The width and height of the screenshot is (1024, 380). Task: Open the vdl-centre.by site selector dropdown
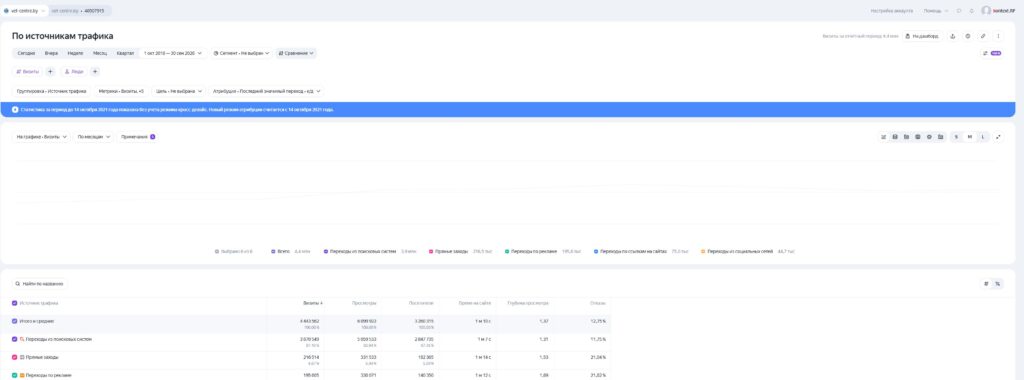point(25,10)
